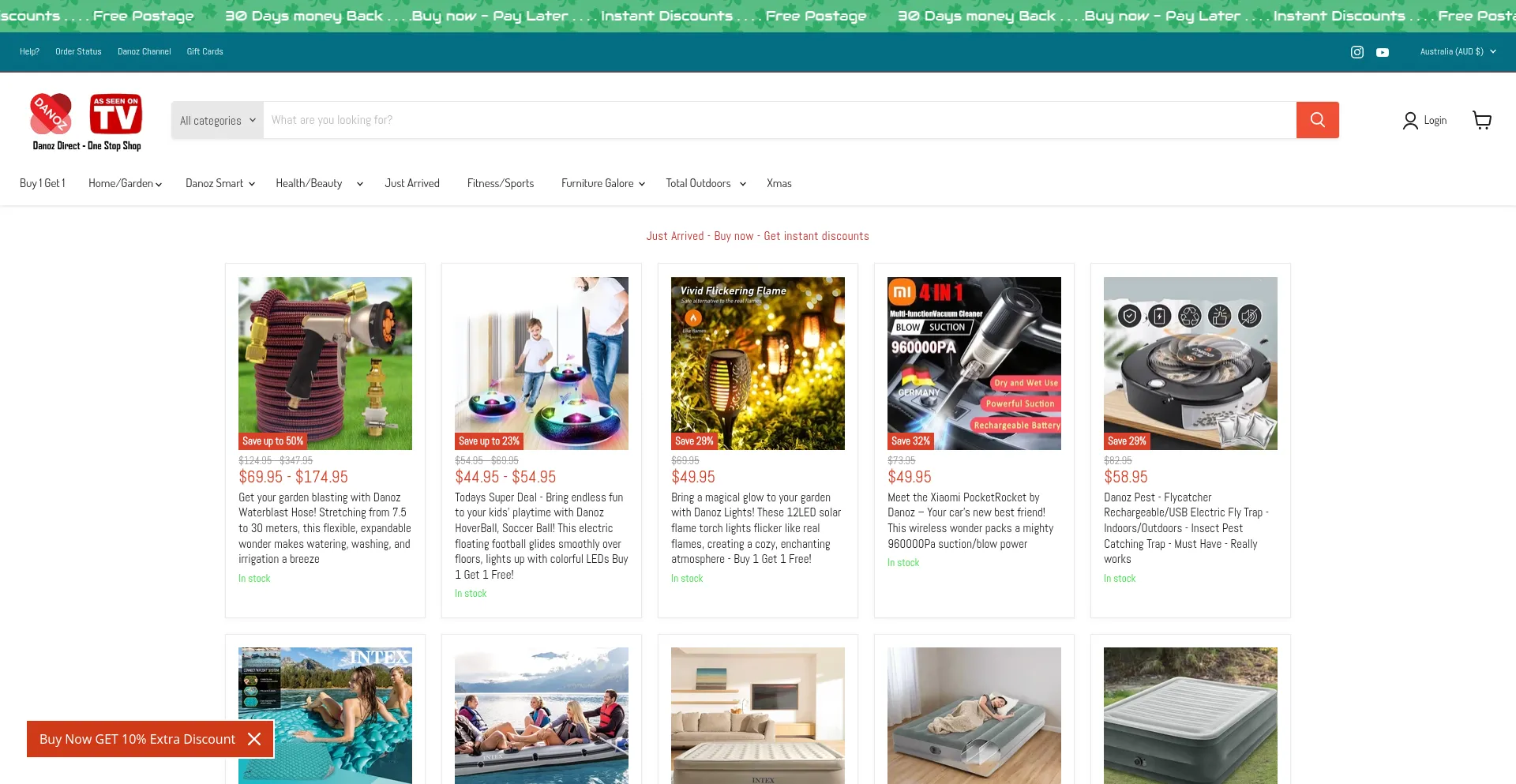Click the Danoz Lights solar torch description
The height and width of the screenshot is (784, 1516).
[758, 528]
